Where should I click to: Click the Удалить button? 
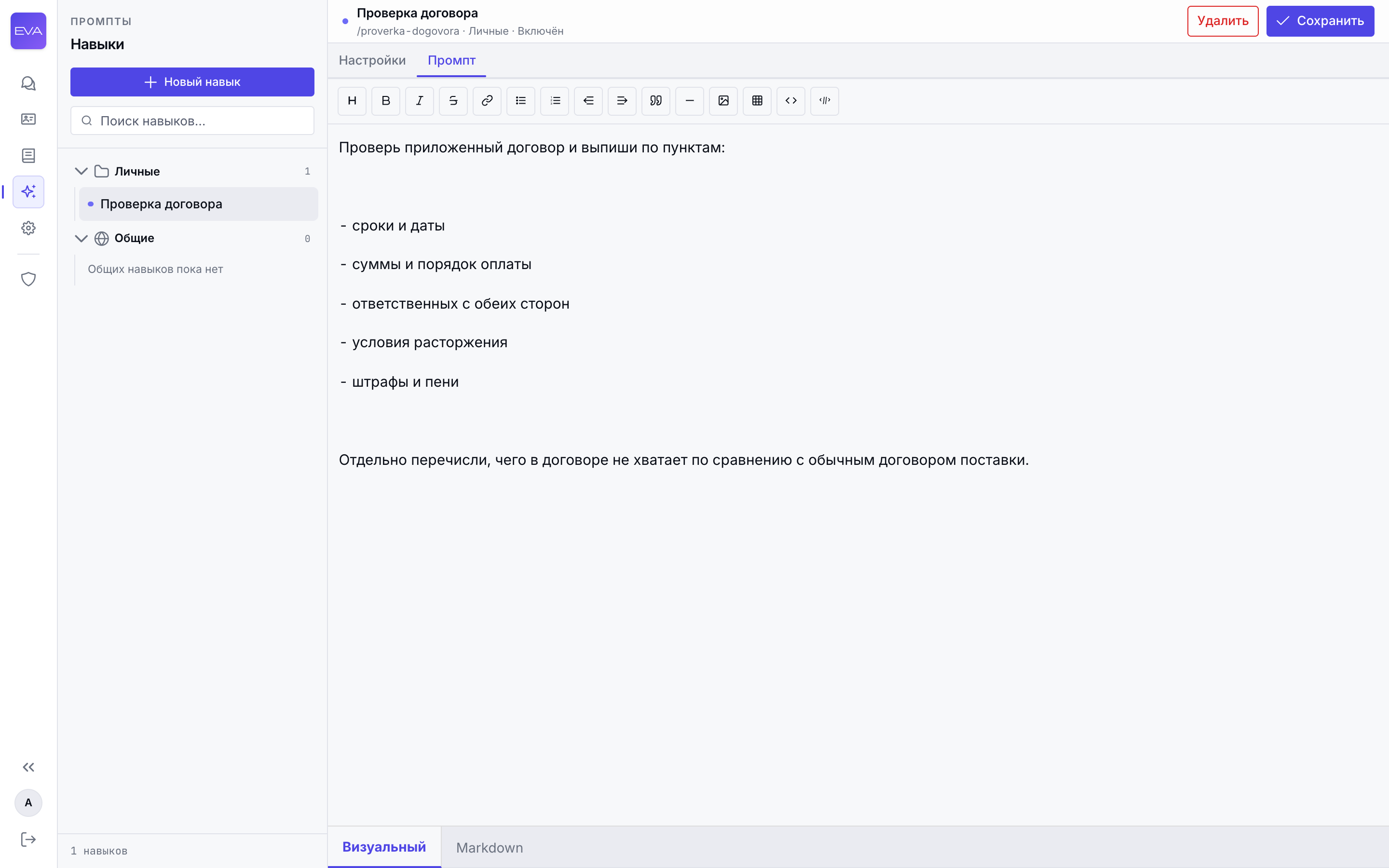click(x=1223, y=21)
